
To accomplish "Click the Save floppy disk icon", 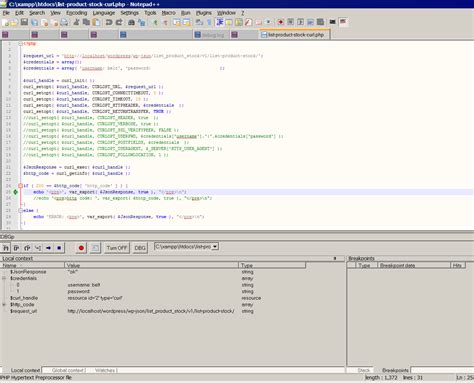I will point(24,22).
